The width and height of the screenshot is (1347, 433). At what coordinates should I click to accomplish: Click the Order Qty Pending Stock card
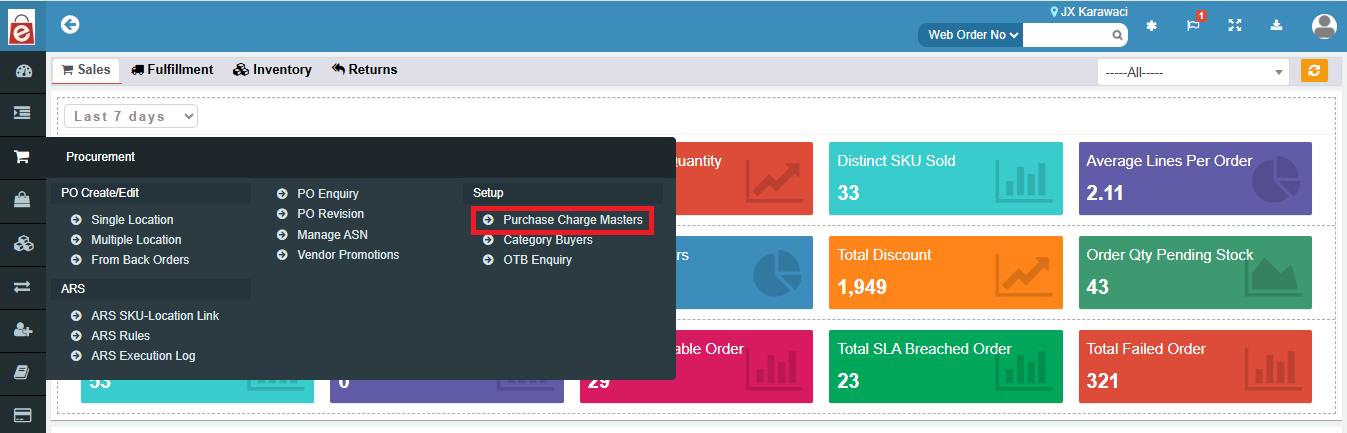(1195, 272)
